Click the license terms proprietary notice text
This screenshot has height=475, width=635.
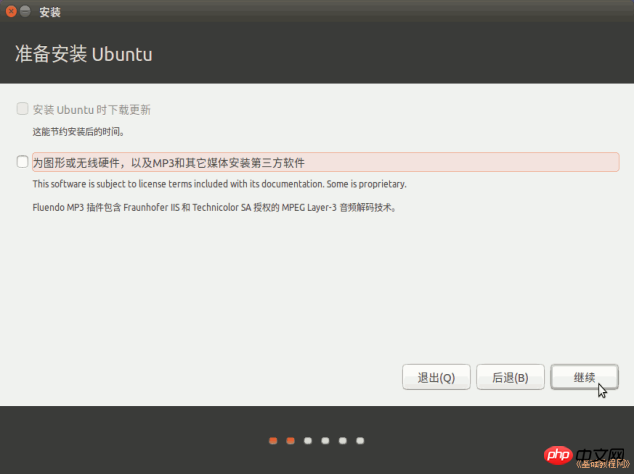[219, 184]
